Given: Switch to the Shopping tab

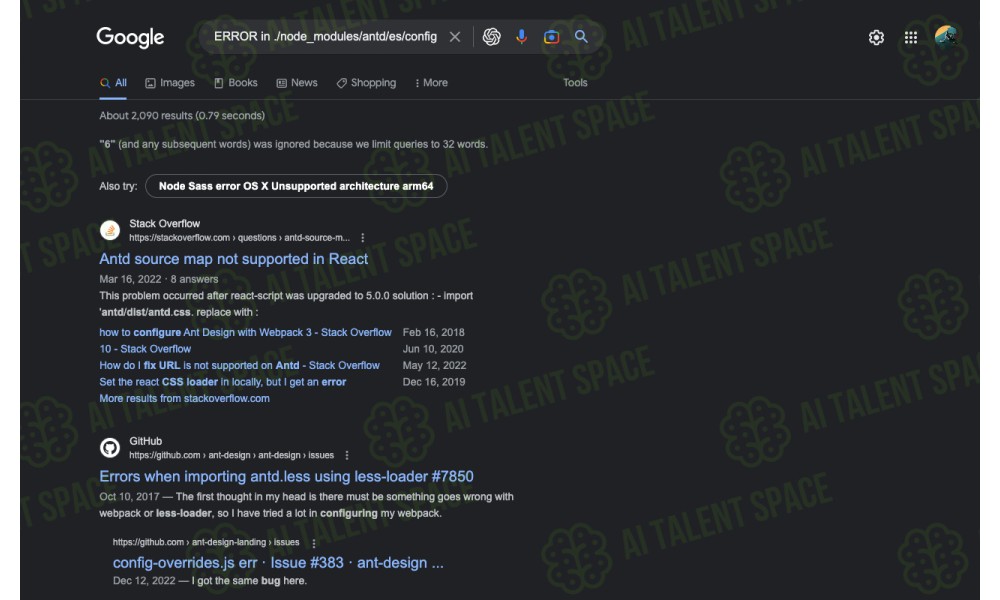Looking at the screenshot, I should coord(366,83).
